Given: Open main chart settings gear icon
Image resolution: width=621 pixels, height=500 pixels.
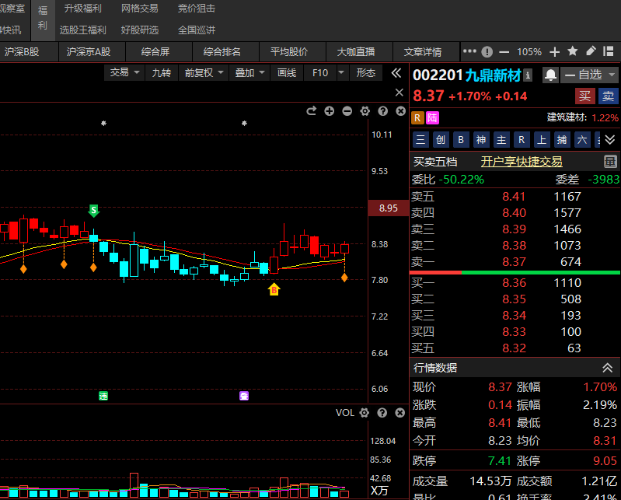Looking at the screenshot, I should click(365, 111).
